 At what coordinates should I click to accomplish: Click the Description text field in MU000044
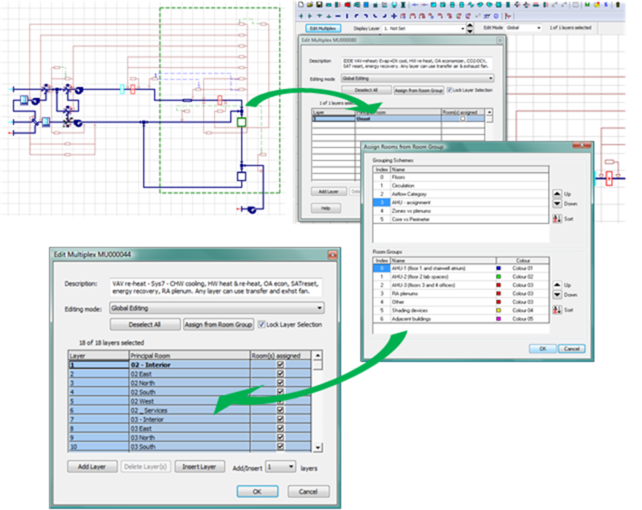click(x=217, y=288)
